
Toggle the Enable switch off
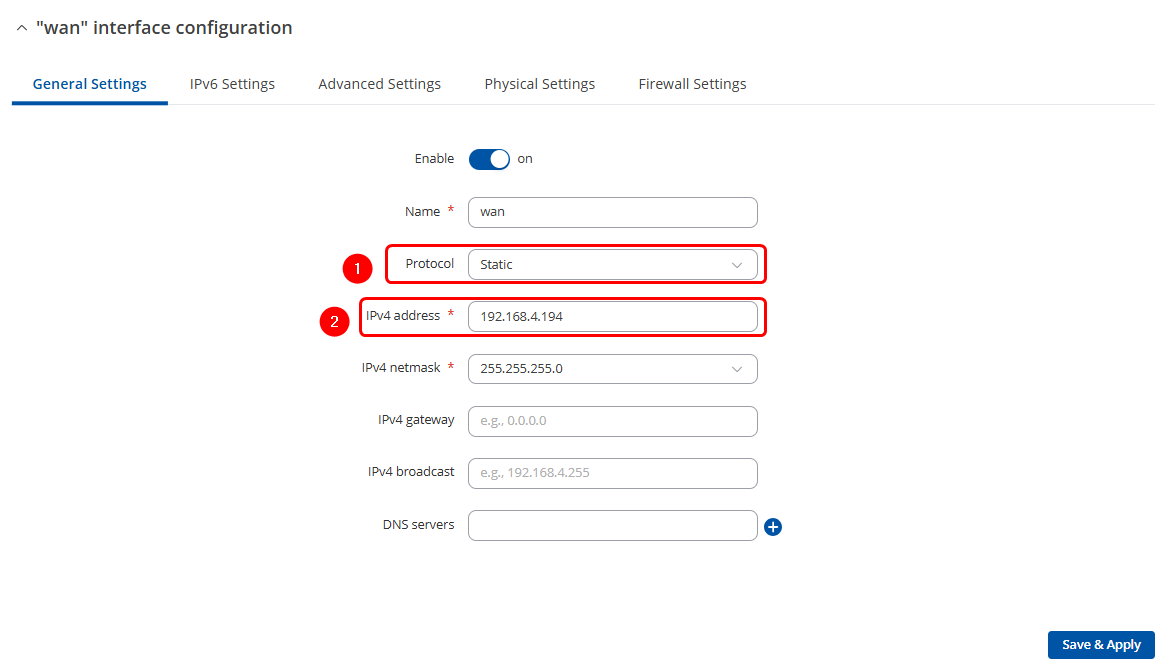(x=489, y=159)
